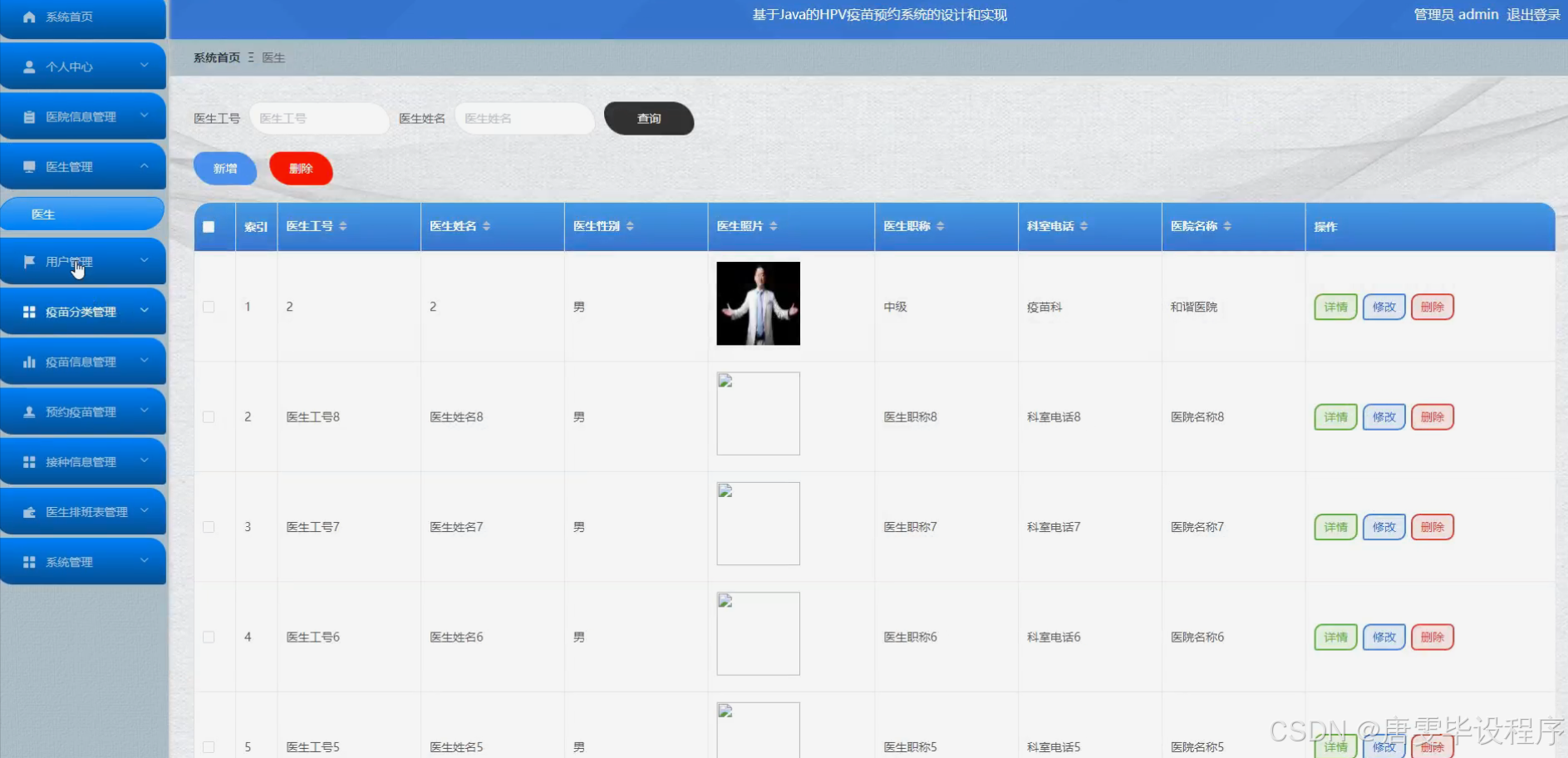Click the grid icon beside 接种信息管理
Viewport: 1568px width, 758px height.
click(29, 461)
